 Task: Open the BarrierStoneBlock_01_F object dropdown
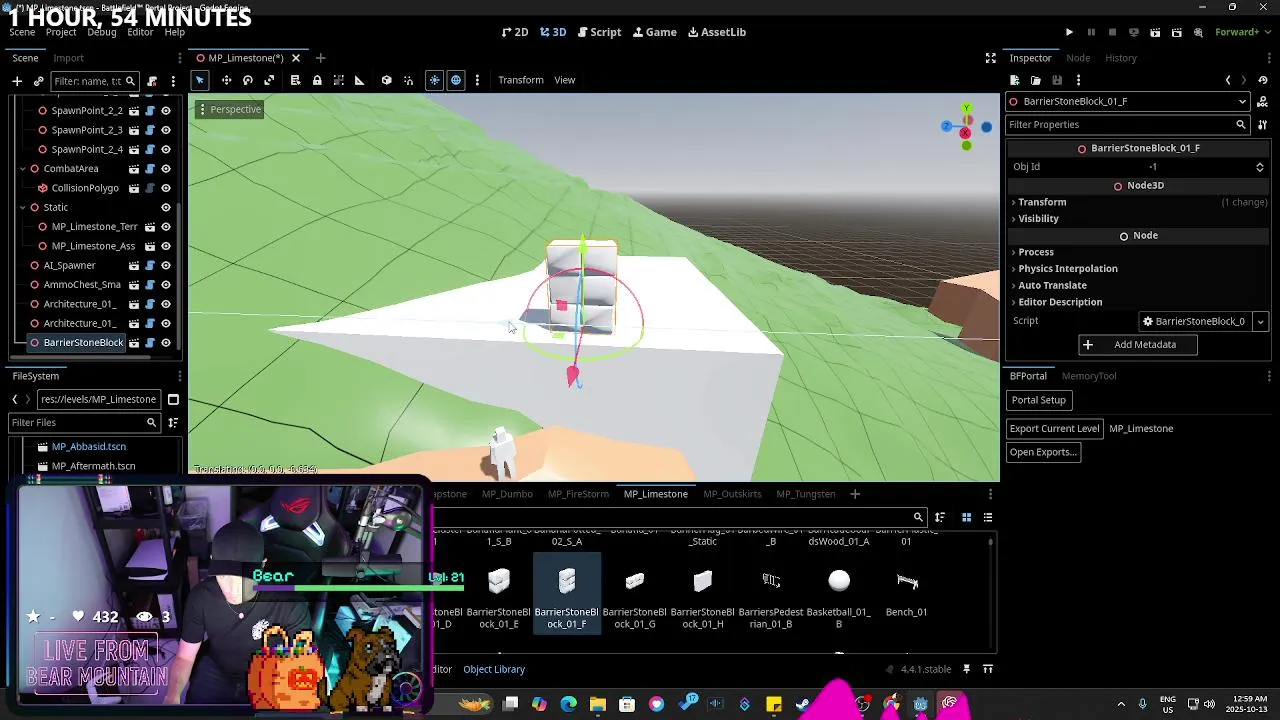1127,101
